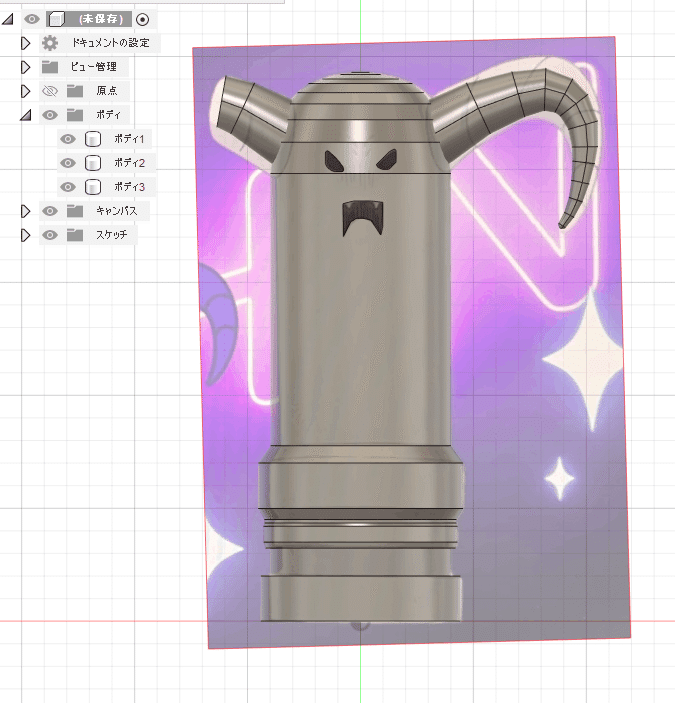
Task: Activate the radio button next to (未保存)
Action: pyautogui.click(x=143, y=19)
